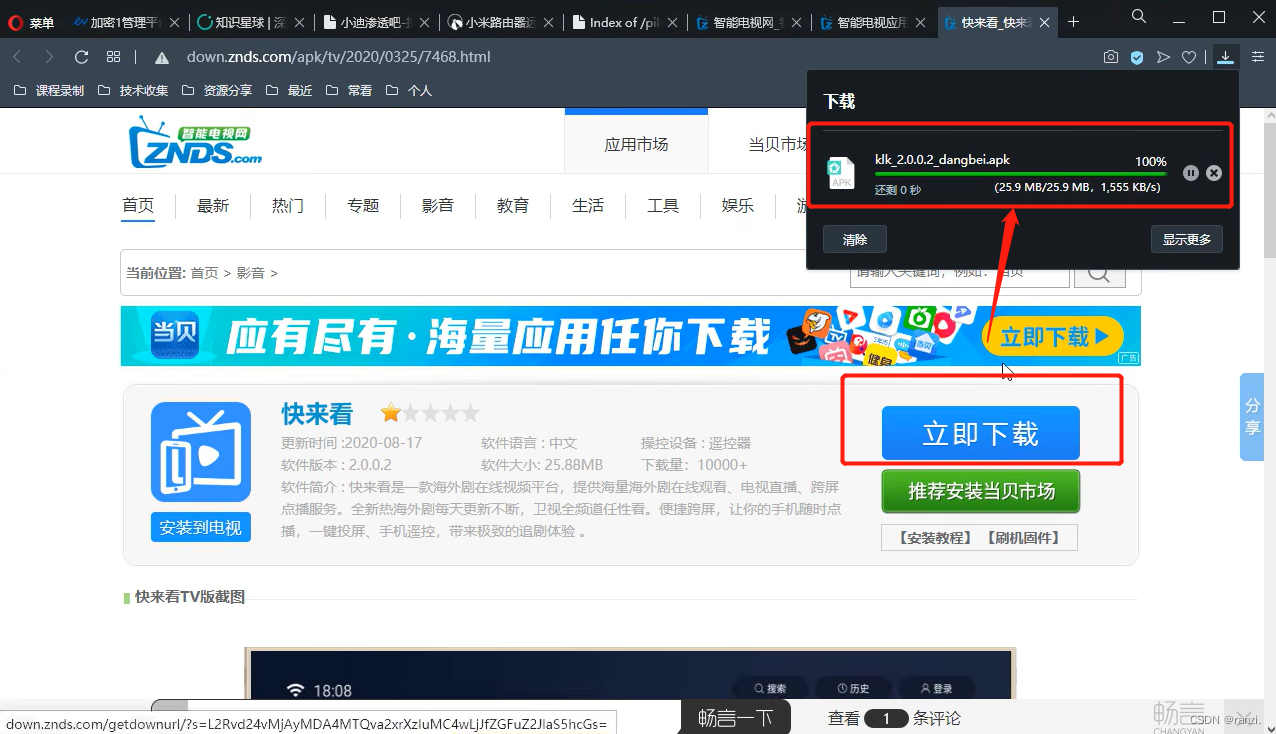
Task: Open the speed dial grid icon
Action: click(114, 57)
